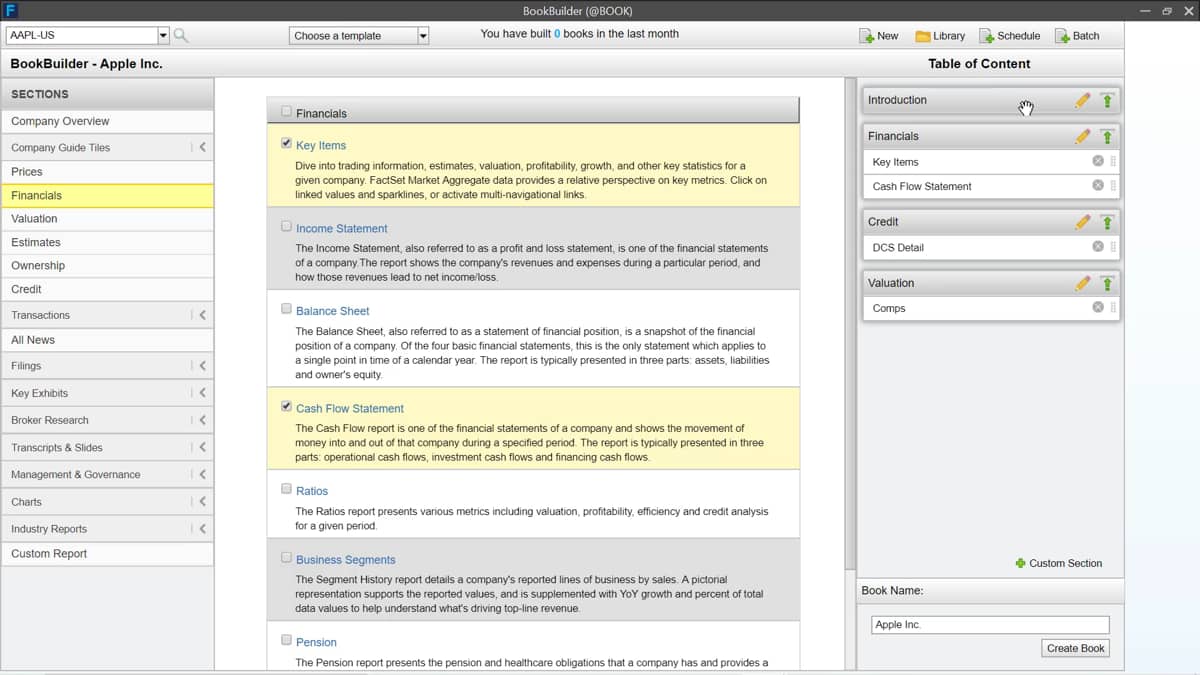Screen dimensions: 1200x675
Task: Select Company Overview in Sections
Action: point(107,121)
